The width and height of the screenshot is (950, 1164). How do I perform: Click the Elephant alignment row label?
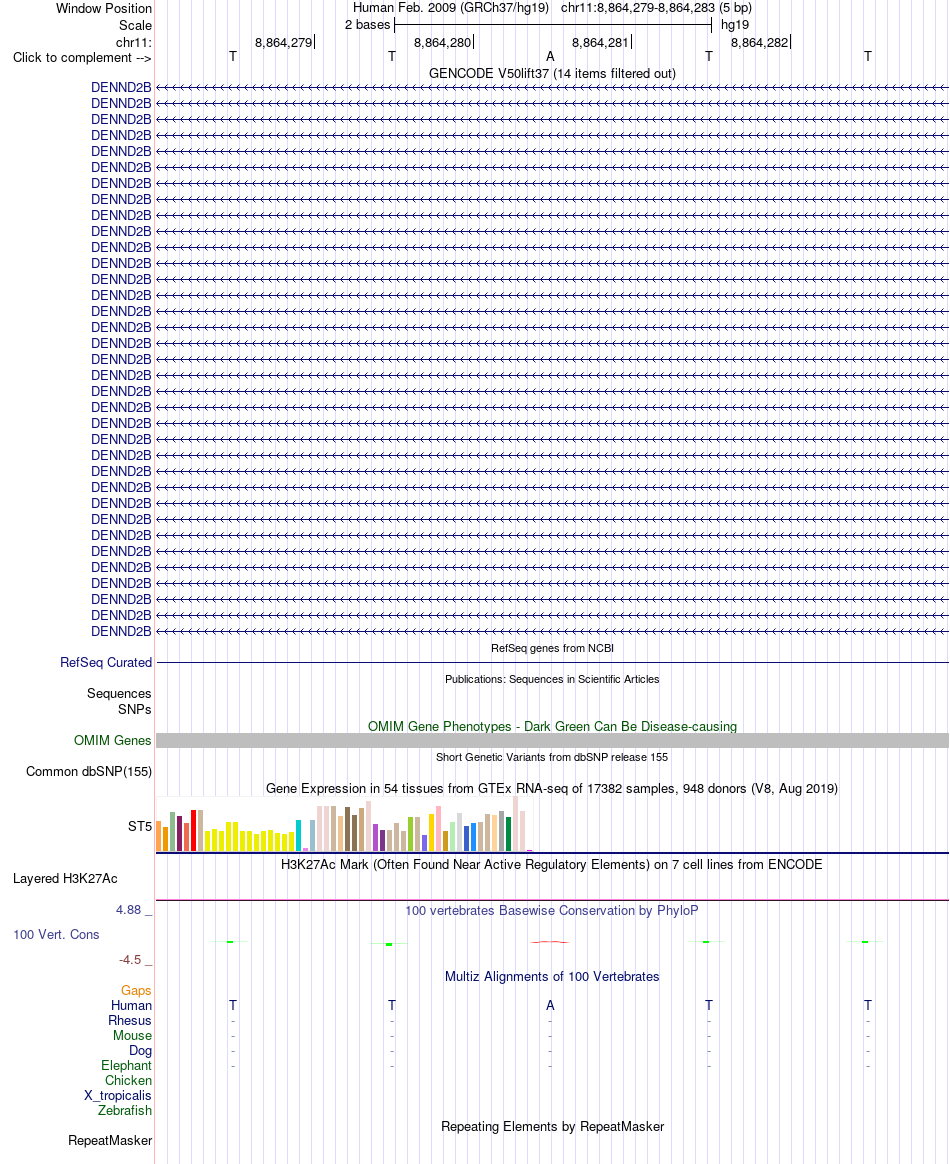pos(126,1065)
